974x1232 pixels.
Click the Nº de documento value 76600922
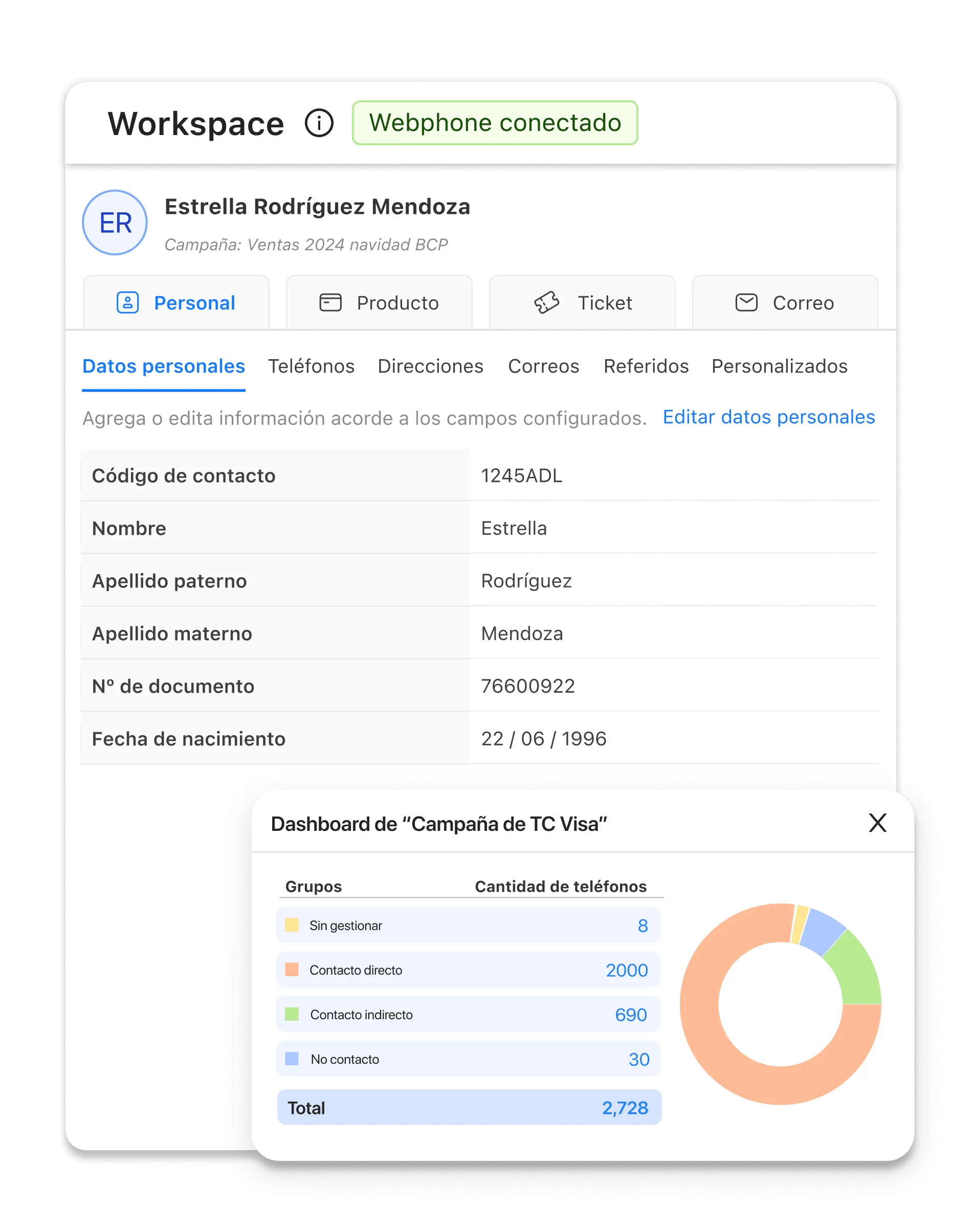pos(528,686)
